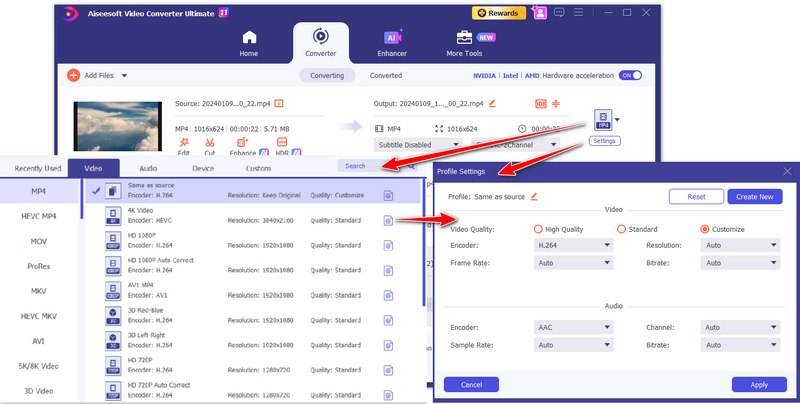Switch to the Custom format tab

pyautogui.click(x=258, y=168)
